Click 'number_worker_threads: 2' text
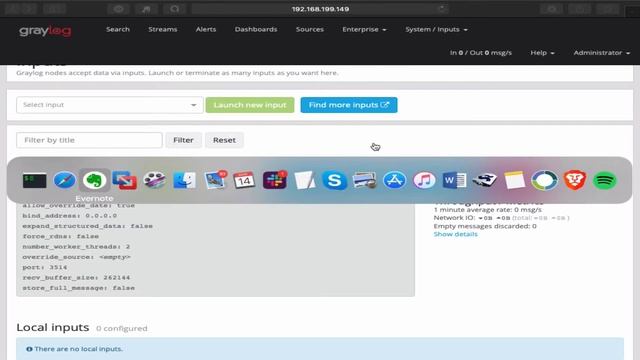 [76, 247]
